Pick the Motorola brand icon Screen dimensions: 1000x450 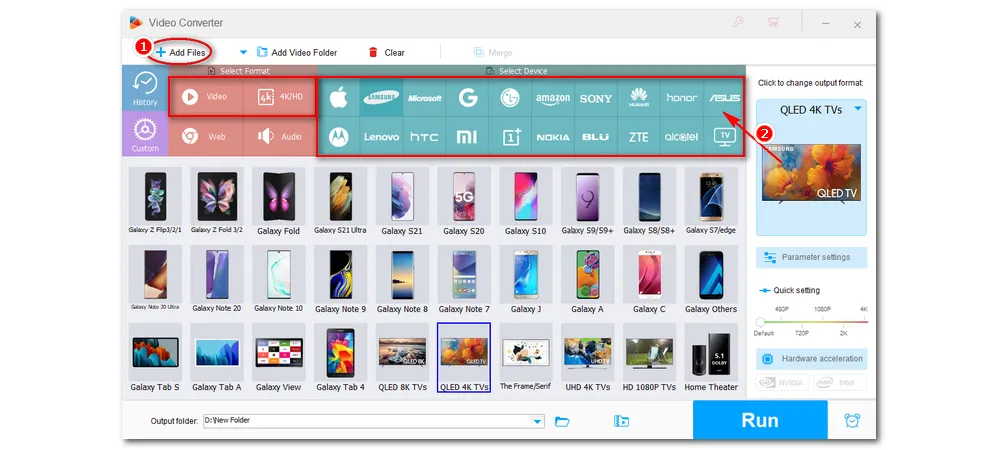(338, 136)
